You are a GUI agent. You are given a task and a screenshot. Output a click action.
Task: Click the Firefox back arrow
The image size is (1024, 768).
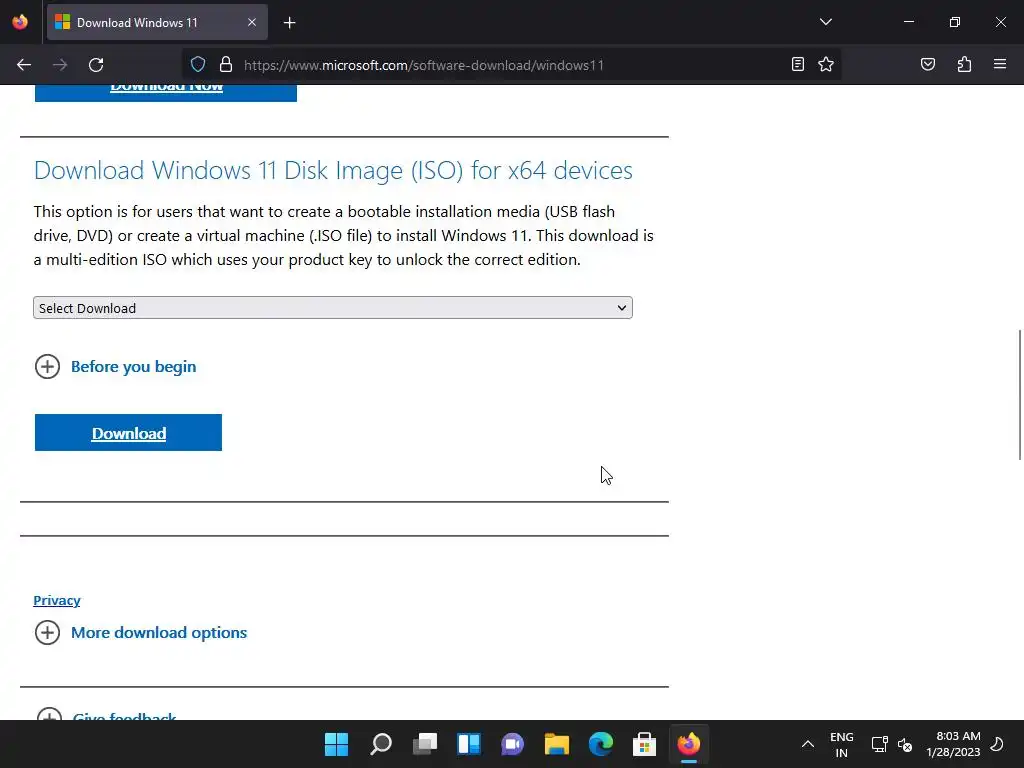click(24, 65)
